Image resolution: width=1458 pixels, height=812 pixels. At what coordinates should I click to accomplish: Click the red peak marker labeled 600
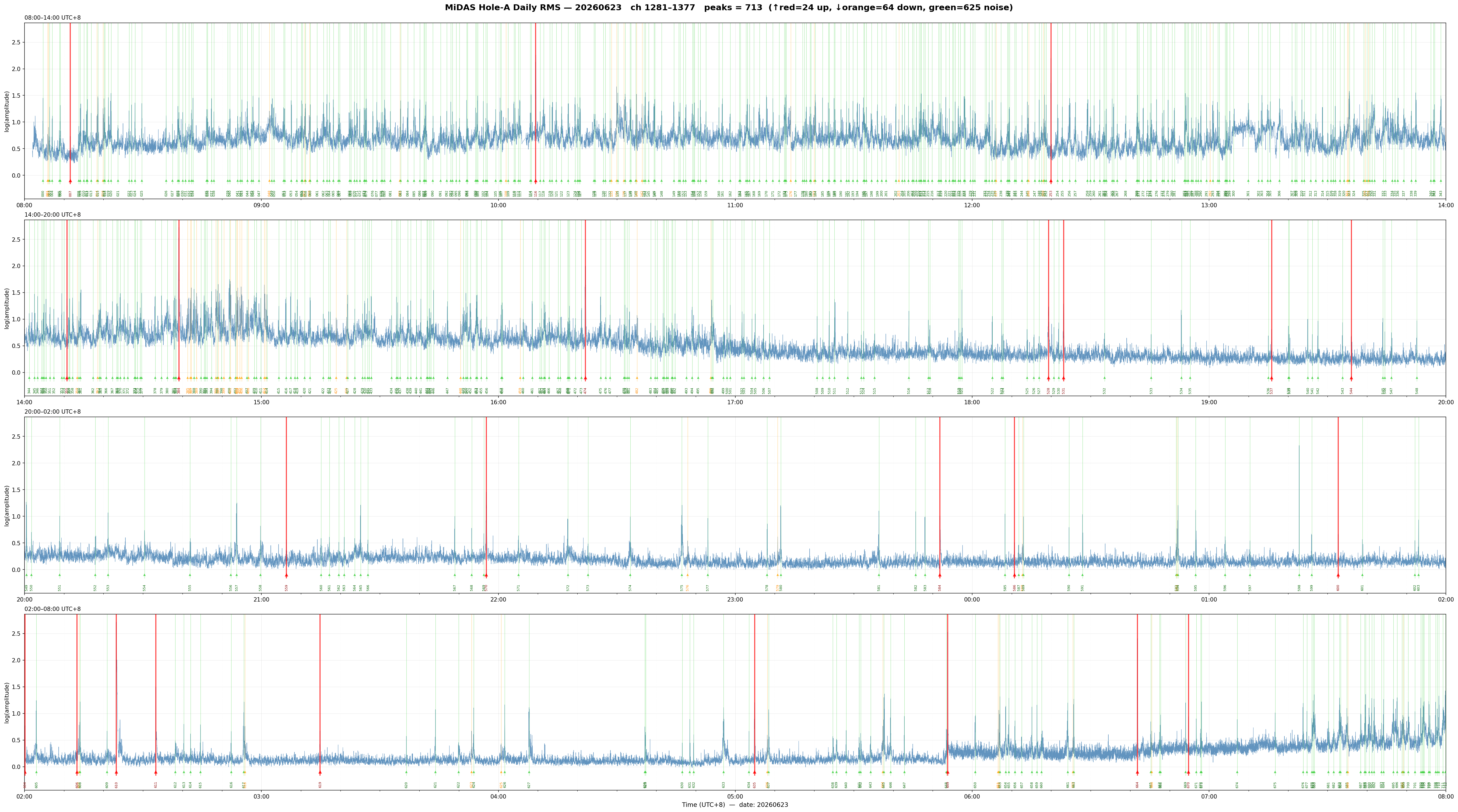point(1338,575)
